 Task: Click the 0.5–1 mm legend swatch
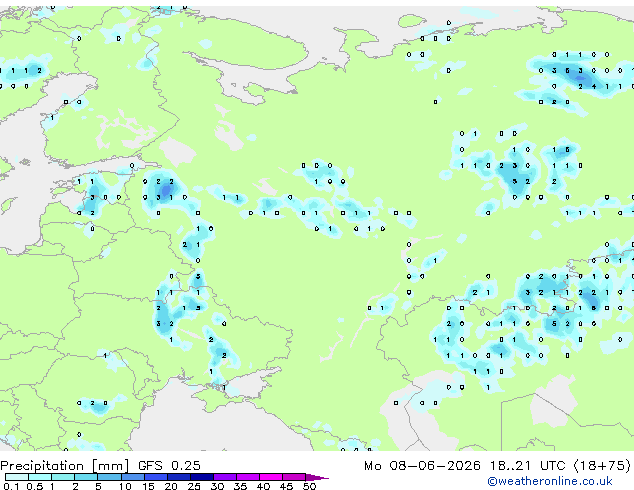[40, 477]
